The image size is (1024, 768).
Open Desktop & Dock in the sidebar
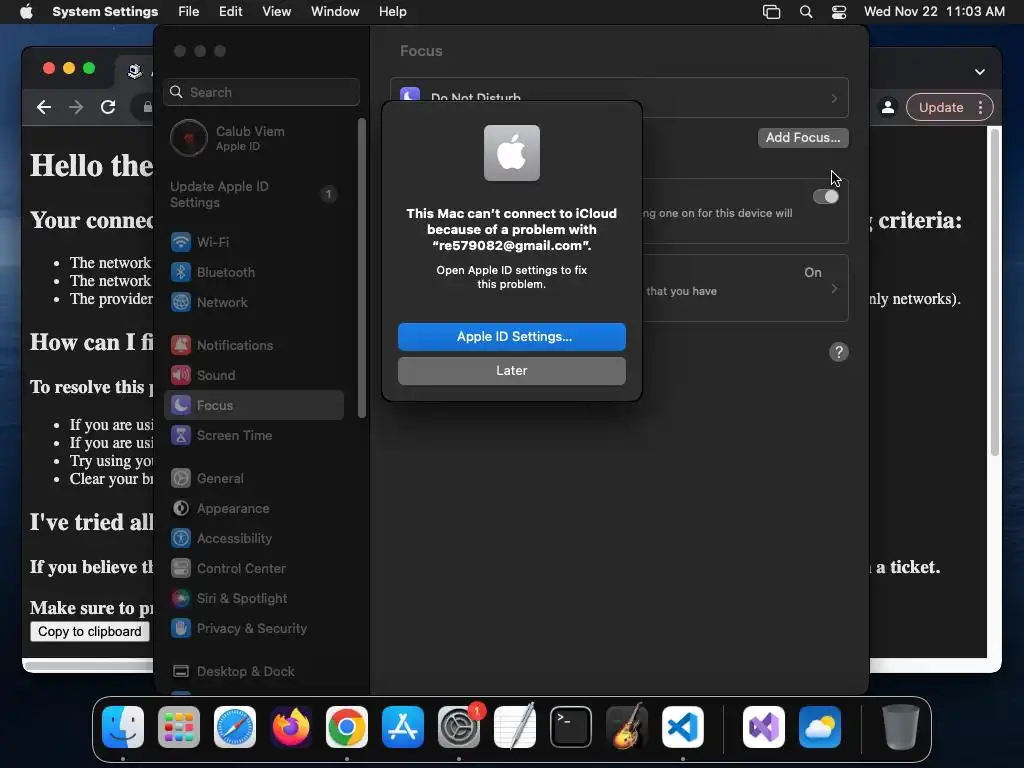253,672
